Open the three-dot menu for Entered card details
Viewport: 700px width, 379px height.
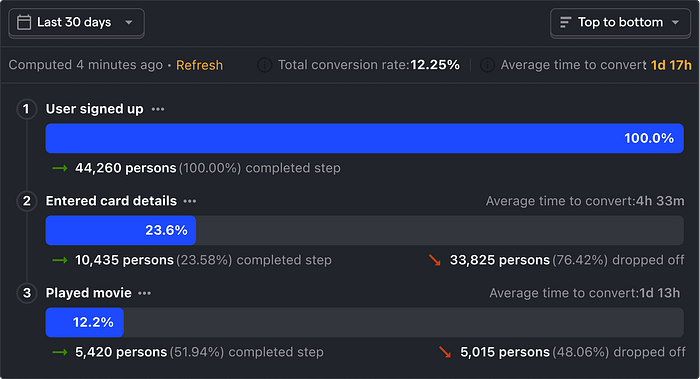click(x=190, y=201)
